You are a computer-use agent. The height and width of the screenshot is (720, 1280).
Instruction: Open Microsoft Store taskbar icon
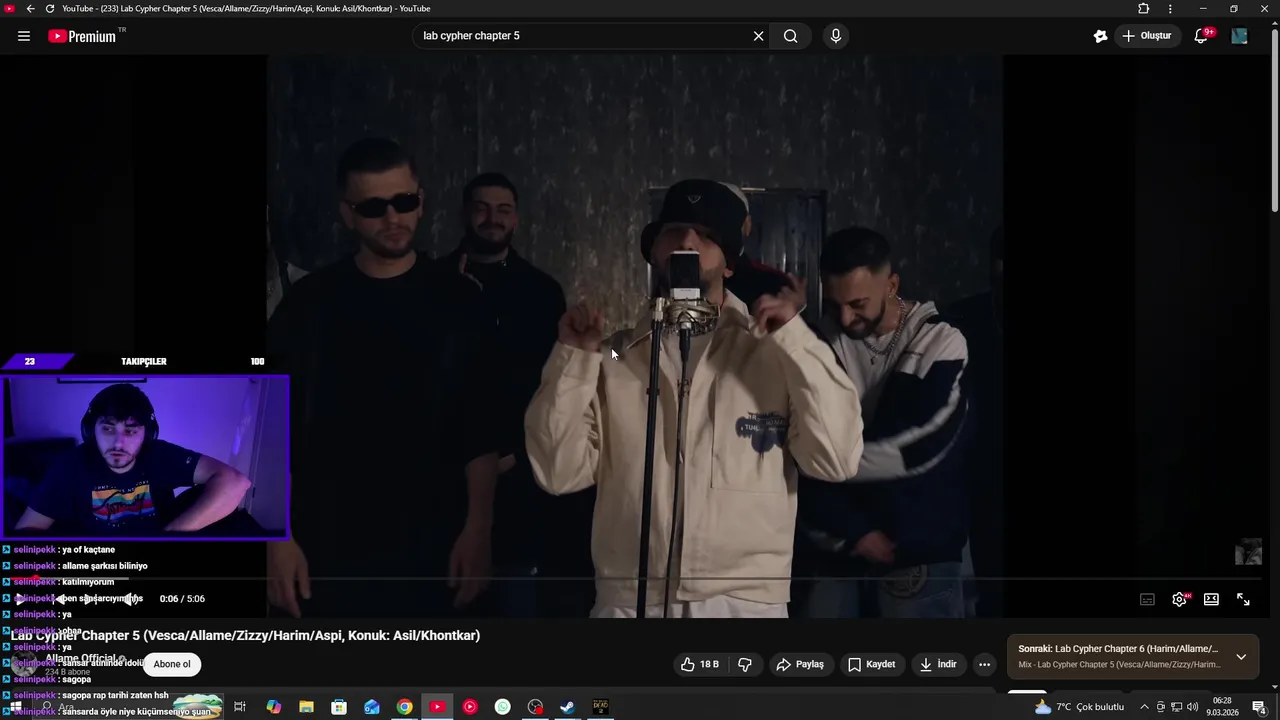(x=339, y=707)
